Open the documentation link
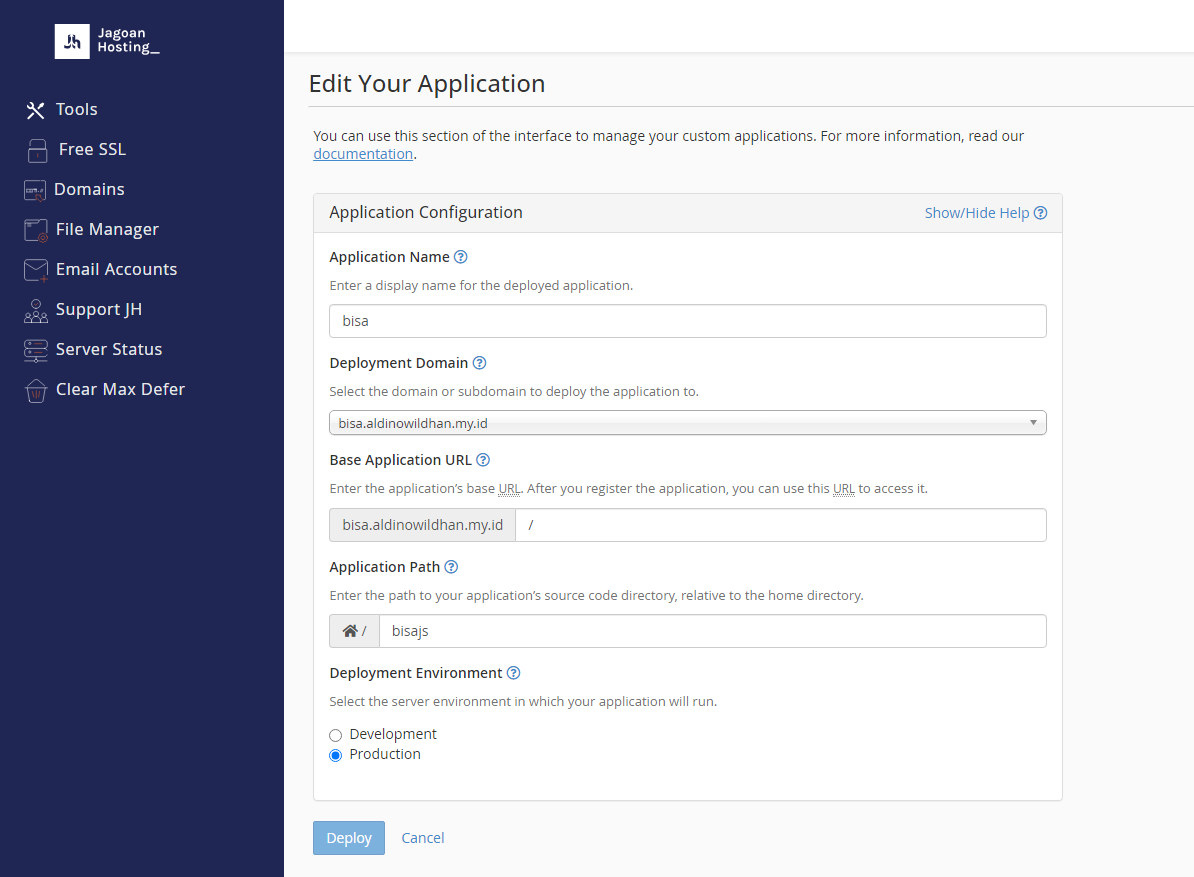This screenshot has width=1194, height=877. pos(363,154)
